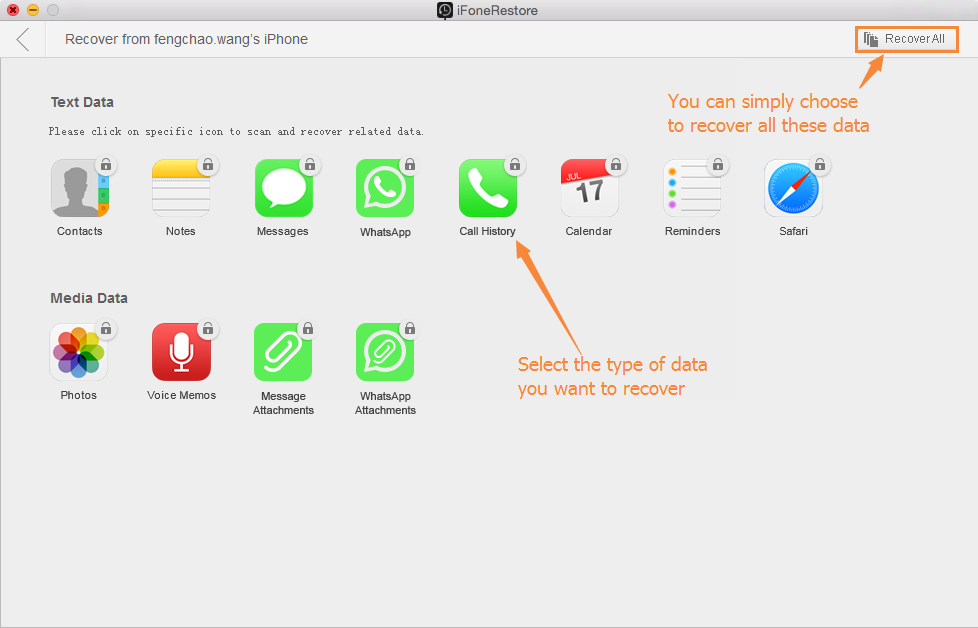Select the Contacts icon to scan contacts

(79, 188)
